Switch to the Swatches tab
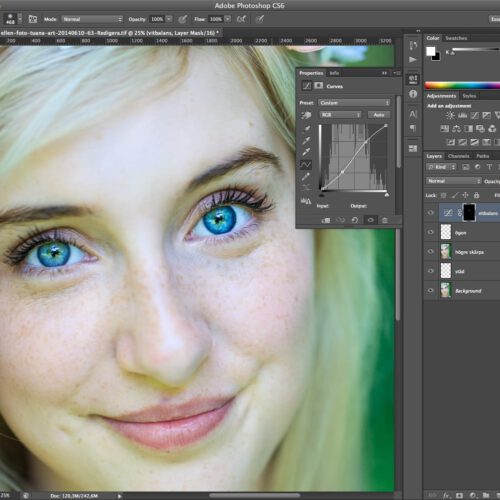 point(456,38)
